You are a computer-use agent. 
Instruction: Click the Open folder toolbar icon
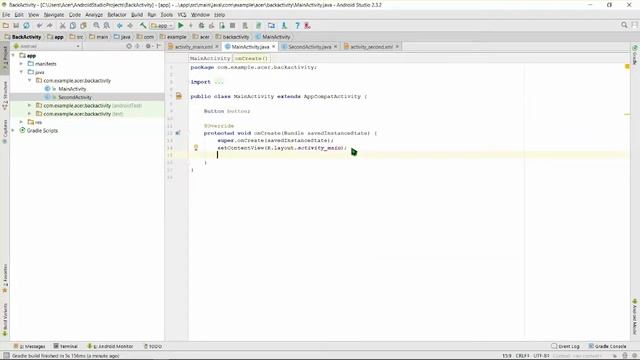[6, 26]
